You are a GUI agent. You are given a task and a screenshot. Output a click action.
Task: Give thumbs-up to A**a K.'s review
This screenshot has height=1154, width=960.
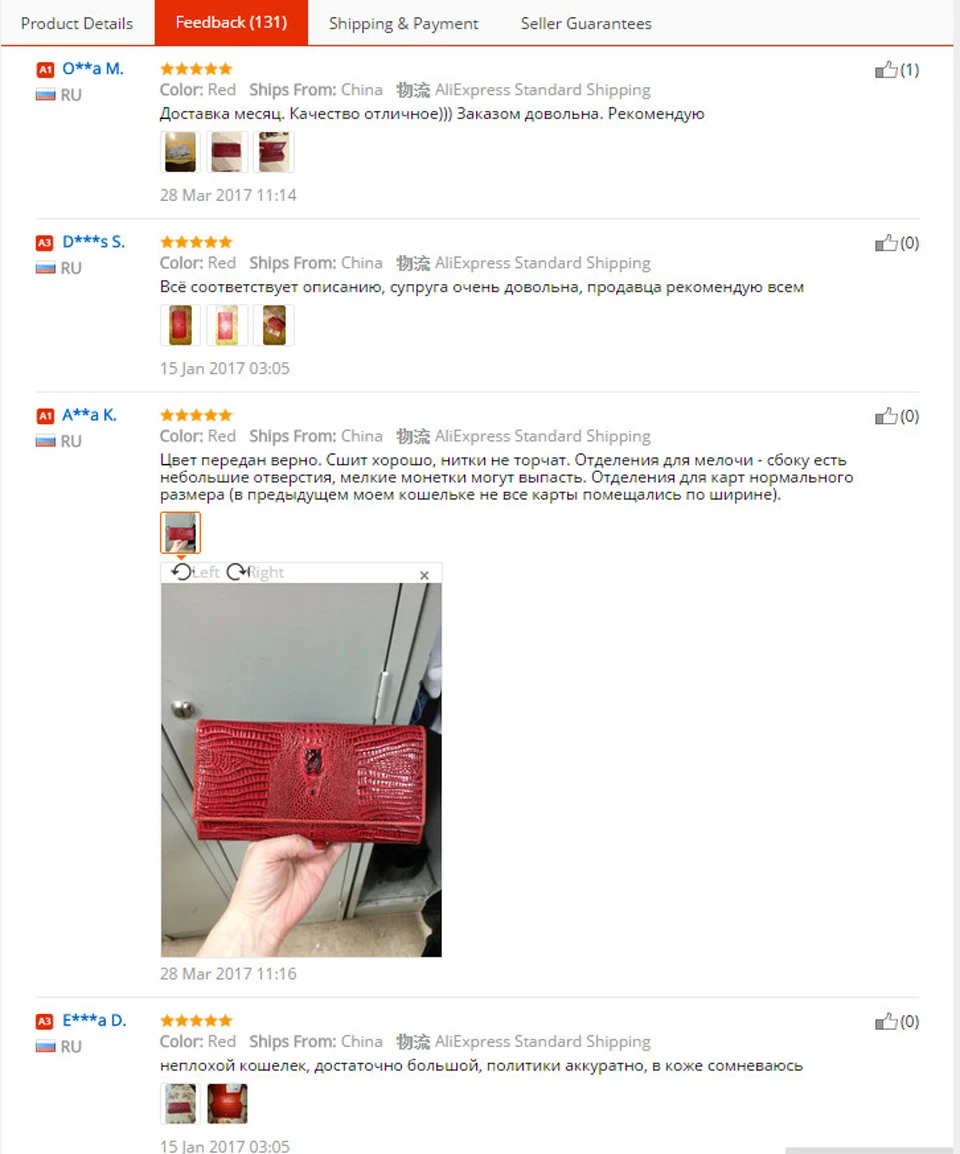886,417
